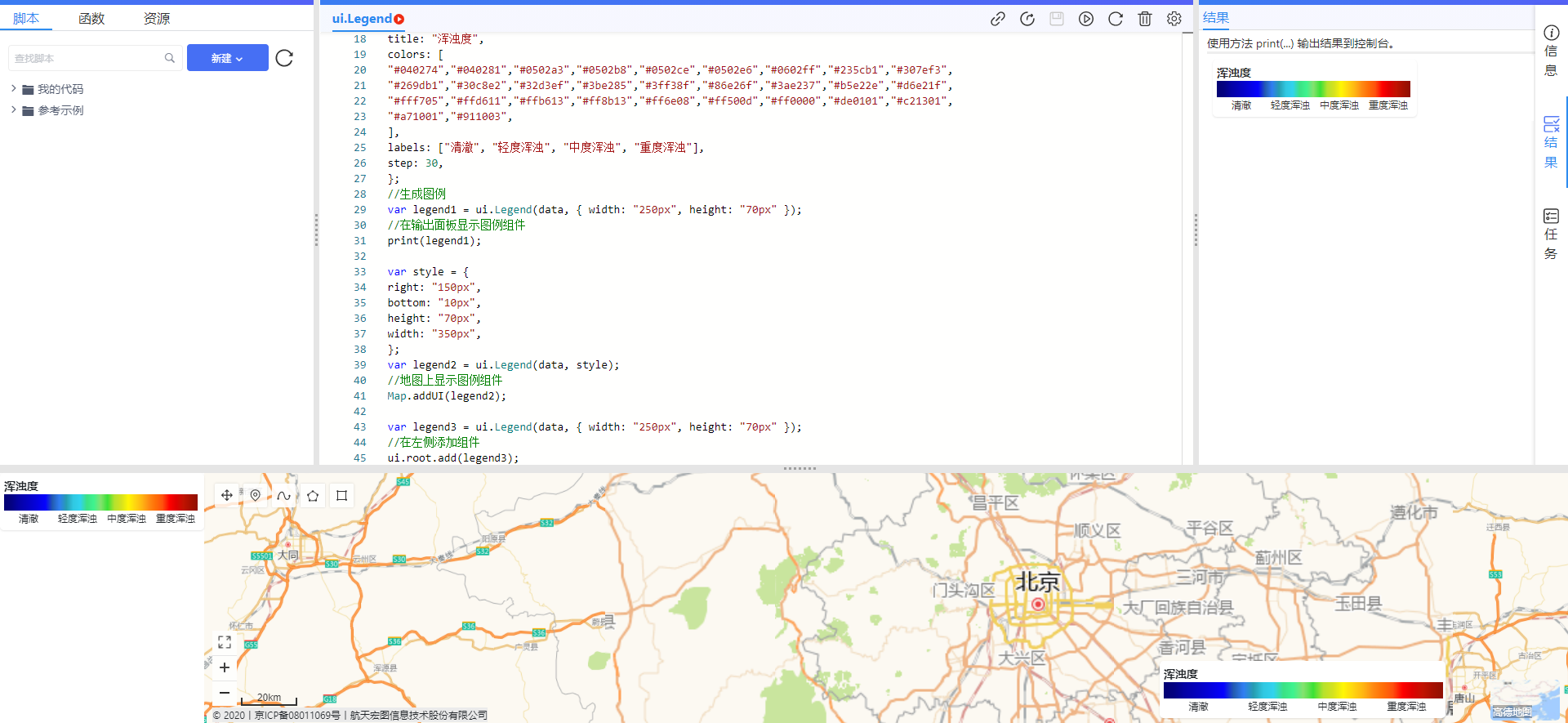Open the 新建 dropdown button

(x=228, y=58)
